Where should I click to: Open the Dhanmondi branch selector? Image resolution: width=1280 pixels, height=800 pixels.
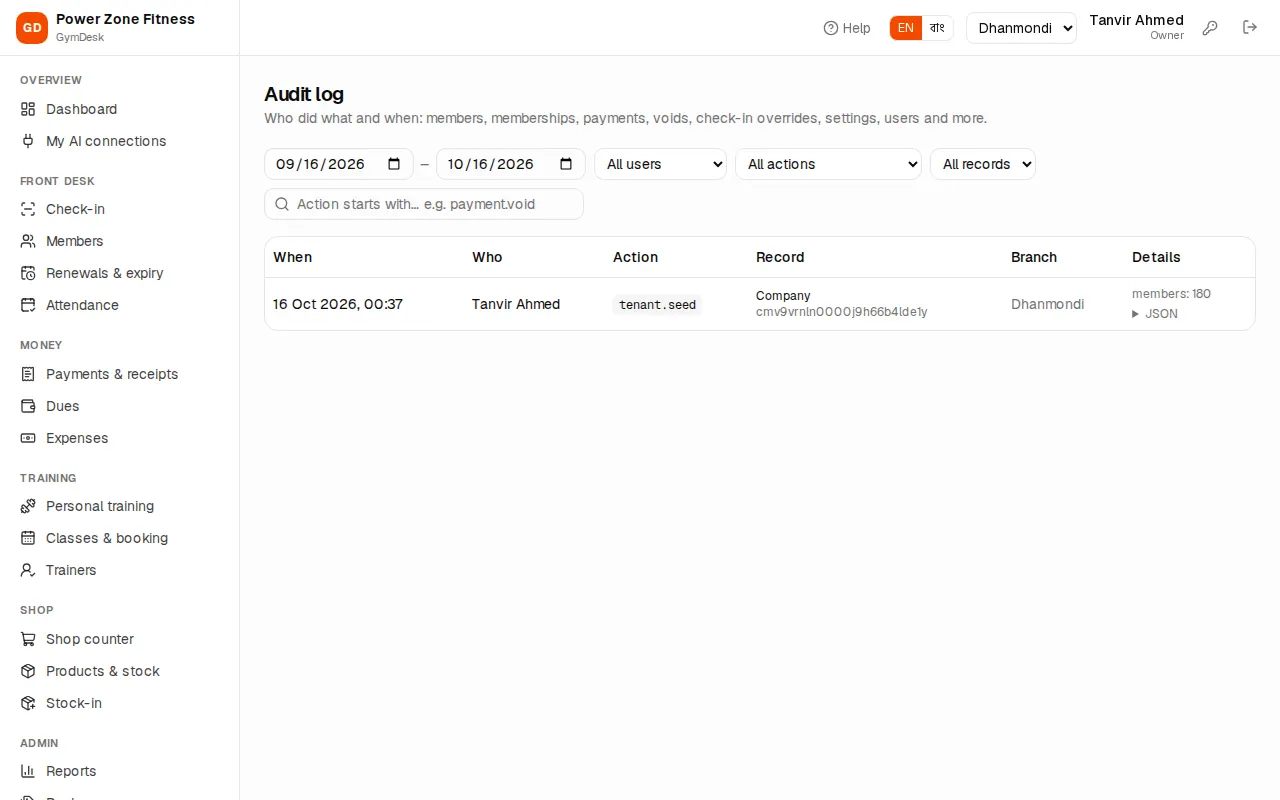pyautogui.click(x=1021, y=28)
